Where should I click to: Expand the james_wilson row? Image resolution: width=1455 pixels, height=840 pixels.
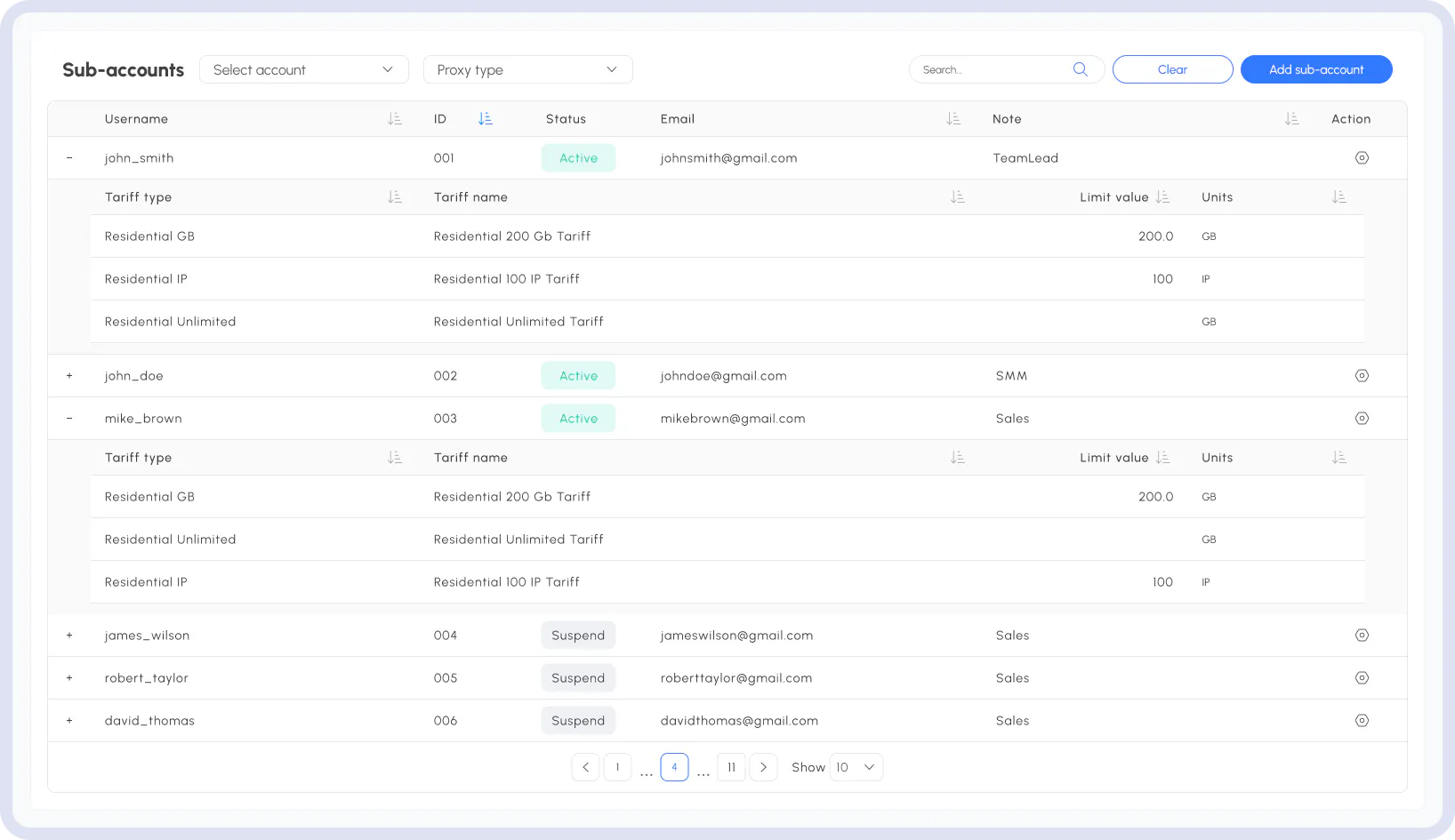(69, 636)
